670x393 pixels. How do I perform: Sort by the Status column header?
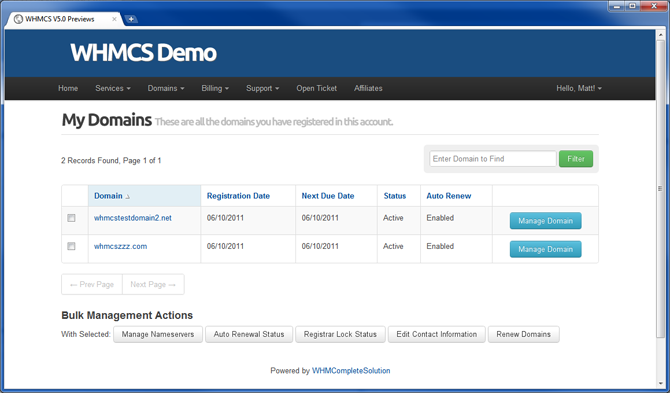click(394, 196)
